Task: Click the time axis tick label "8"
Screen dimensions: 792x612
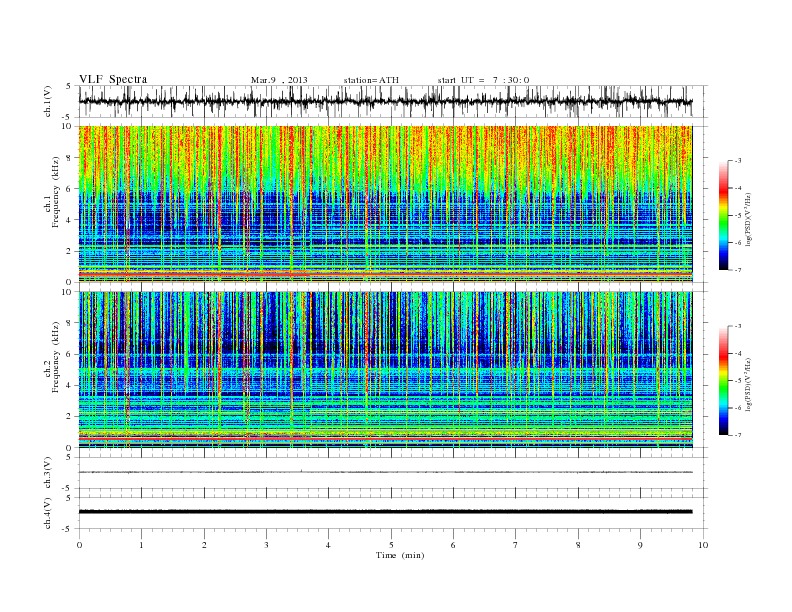Action: 578,545
